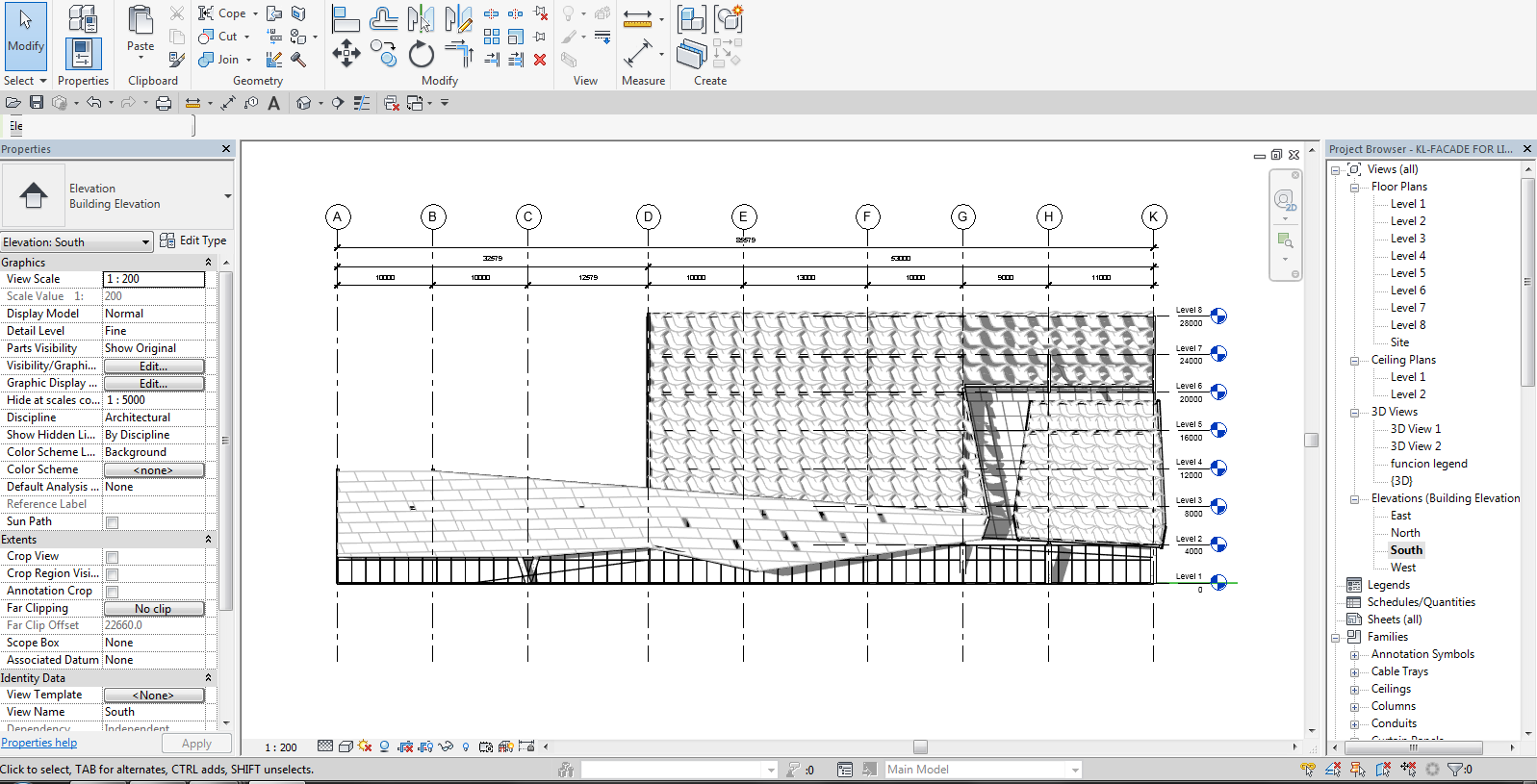Open the South elevation view in browser
The image size is (1537, 784).
(1406, 550)
